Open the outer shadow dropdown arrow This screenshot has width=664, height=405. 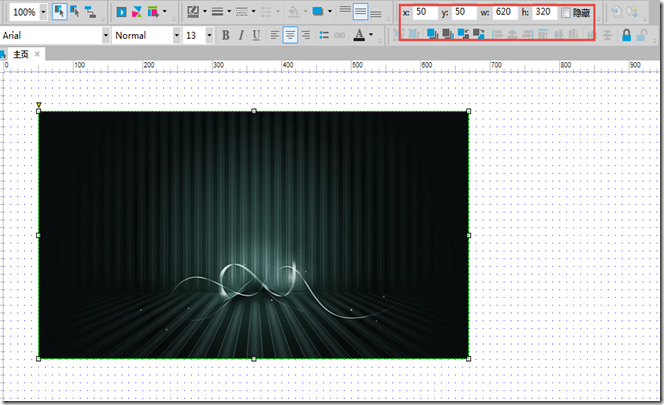point(329,11)
